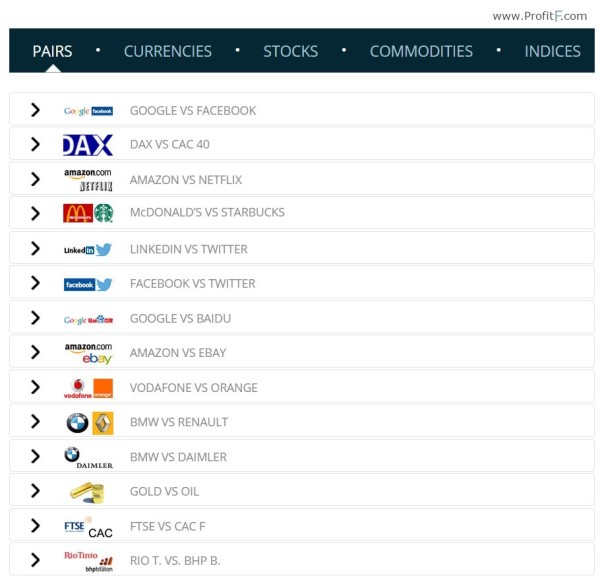This screenshot has height=582, width=600.
Task: Select the RIO T. VS. BHP B. text
Action: pyautogui.click(x=175, y=561)
